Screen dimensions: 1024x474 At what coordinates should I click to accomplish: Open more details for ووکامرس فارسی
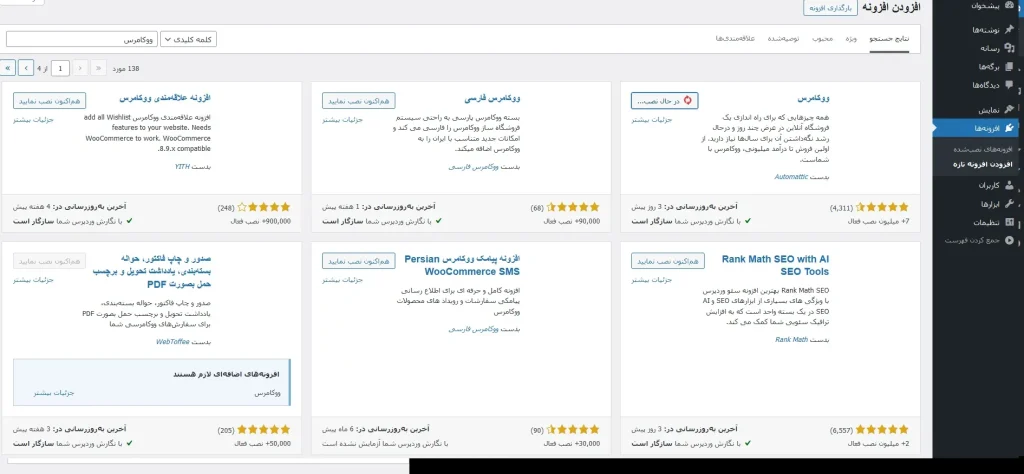pyautogui.click(x=341, y=119)
